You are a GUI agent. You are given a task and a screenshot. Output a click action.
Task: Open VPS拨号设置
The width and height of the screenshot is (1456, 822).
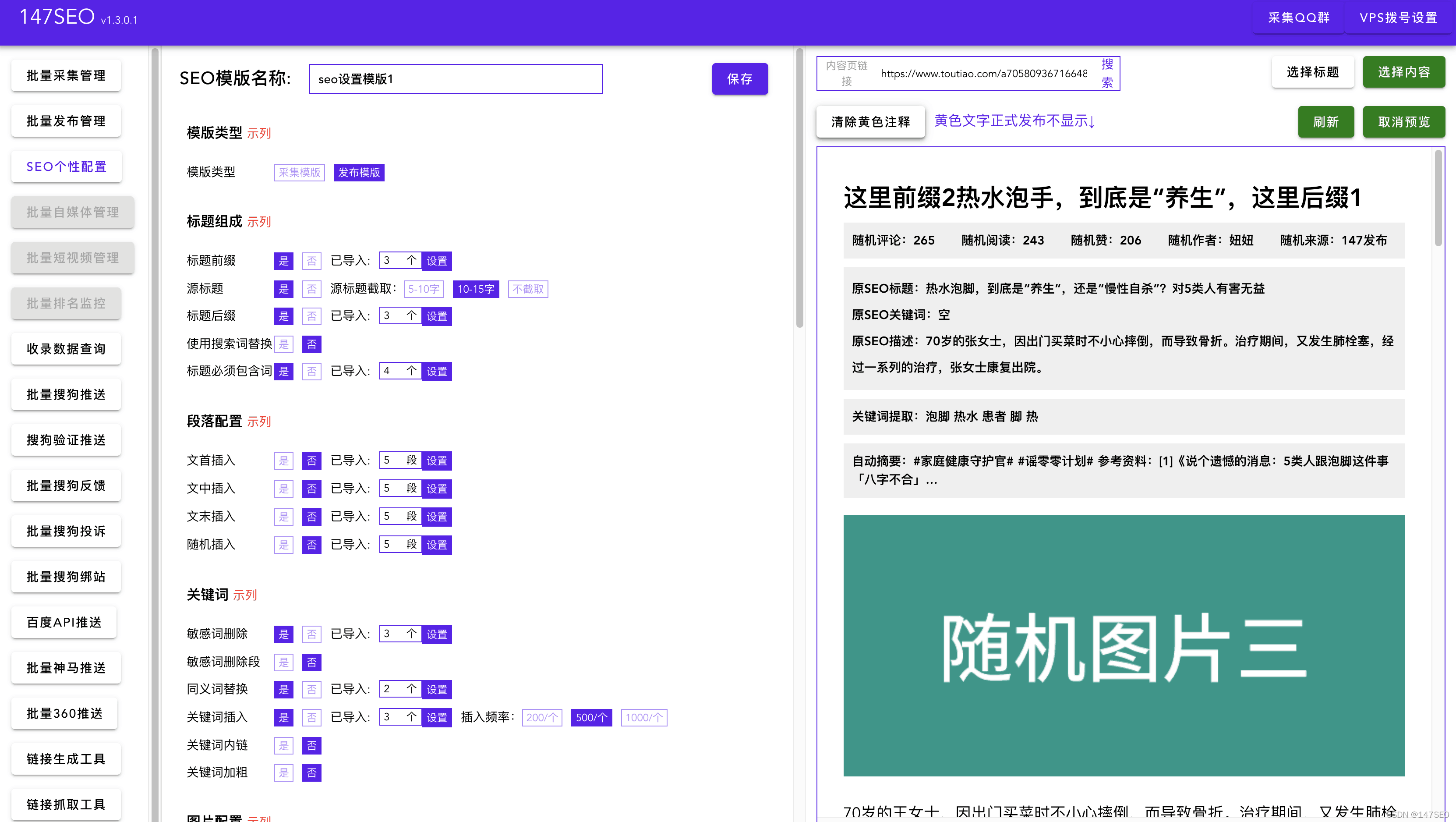pyautogui.click(x=1399, y=18)
